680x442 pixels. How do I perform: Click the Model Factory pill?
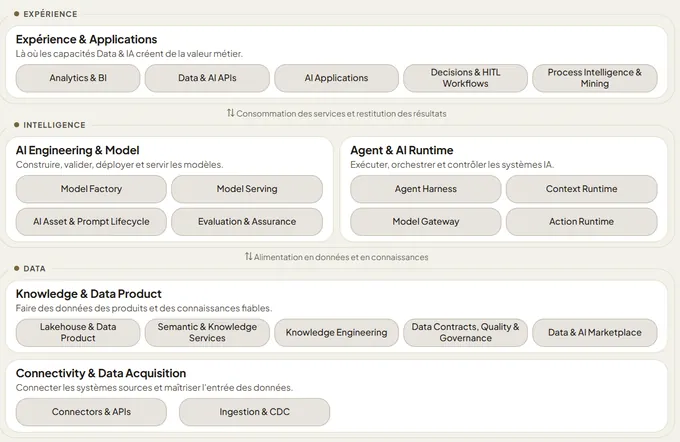(91, 189)
